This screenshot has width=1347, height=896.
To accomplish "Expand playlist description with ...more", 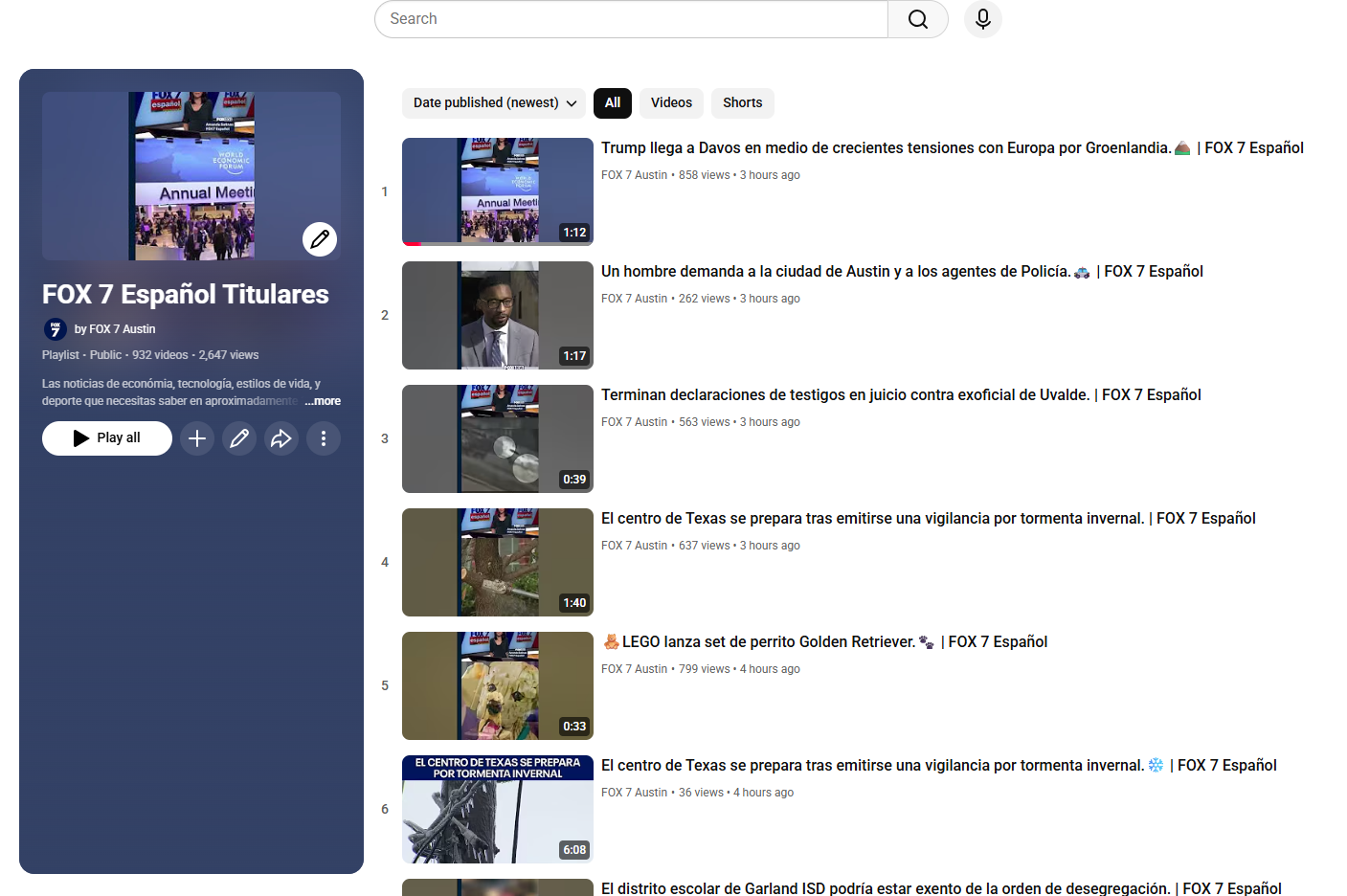I will coord(323,401).
